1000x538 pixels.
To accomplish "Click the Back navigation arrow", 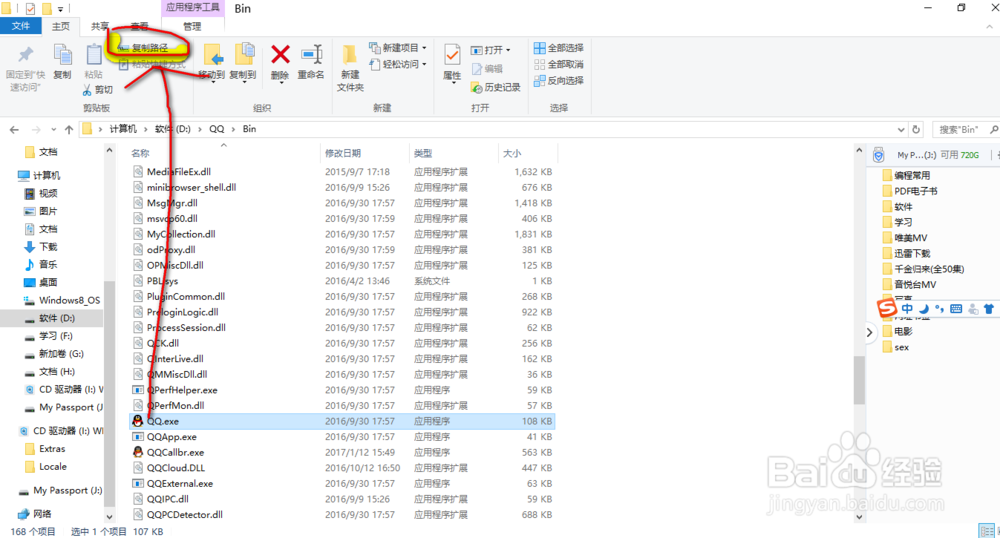I will pyautogui.click(x=14, y=129).
